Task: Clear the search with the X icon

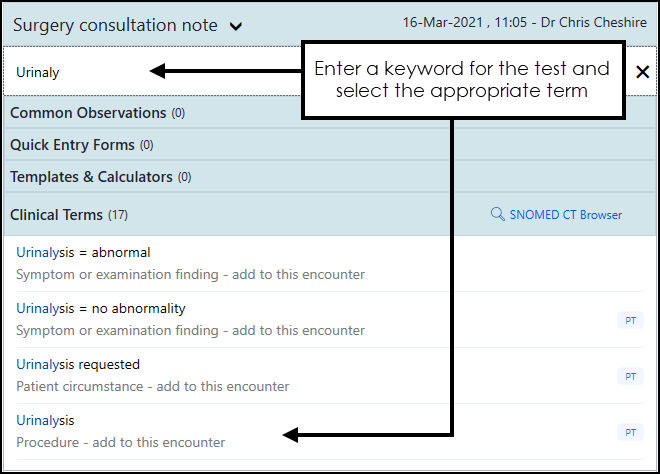Action: click(x=642, y=72)
